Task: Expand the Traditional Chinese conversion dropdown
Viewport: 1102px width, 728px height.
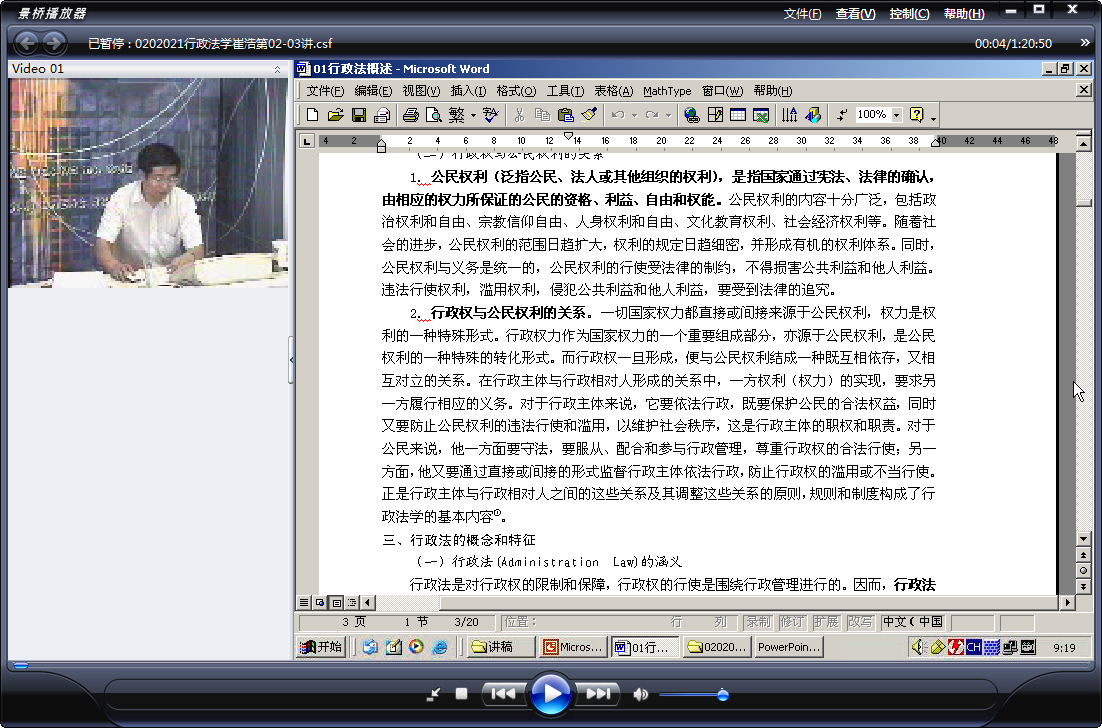Action: pos(473,115)
